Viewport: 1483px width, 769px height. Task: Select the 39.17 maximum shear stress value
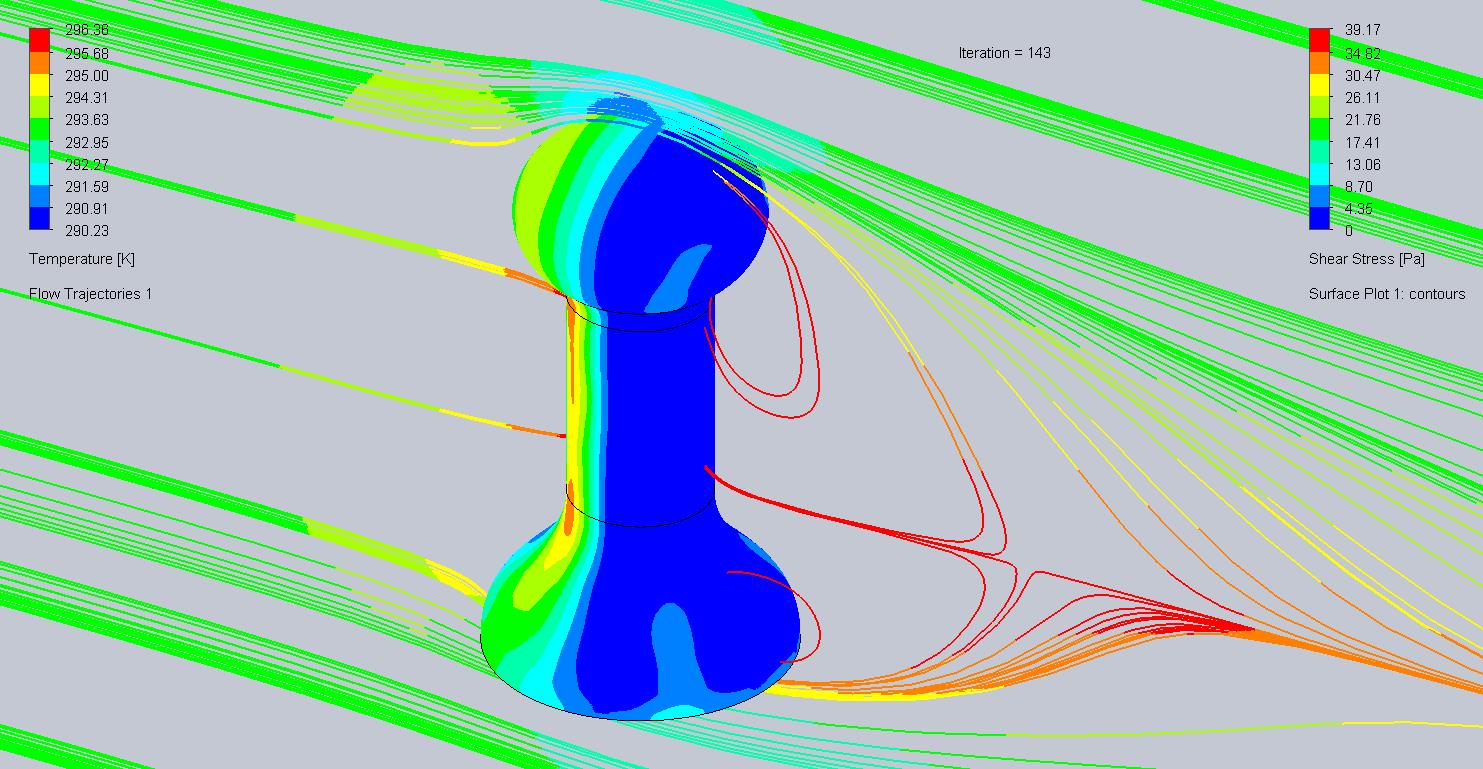1362,31
